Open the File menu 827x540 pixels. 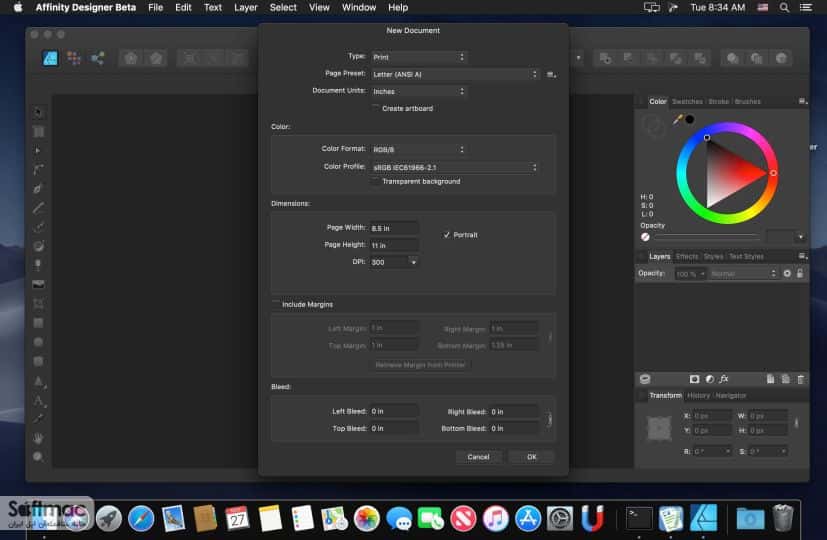pos(156,7)
